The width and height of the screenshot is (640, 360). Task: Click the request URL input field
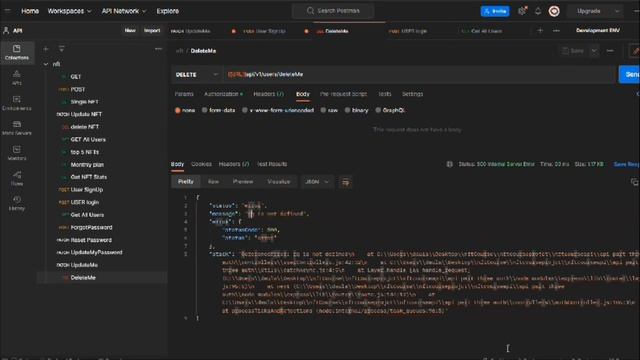coord(419,75)
